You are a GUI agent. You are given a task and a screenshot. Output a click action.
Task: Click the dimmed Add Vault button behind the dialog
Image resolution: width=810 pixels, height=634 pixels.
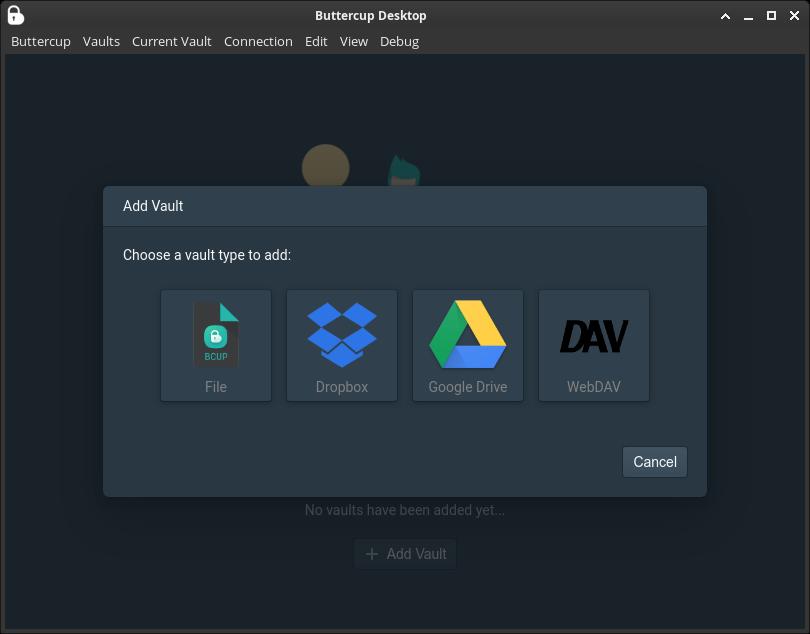pos(406,554)
